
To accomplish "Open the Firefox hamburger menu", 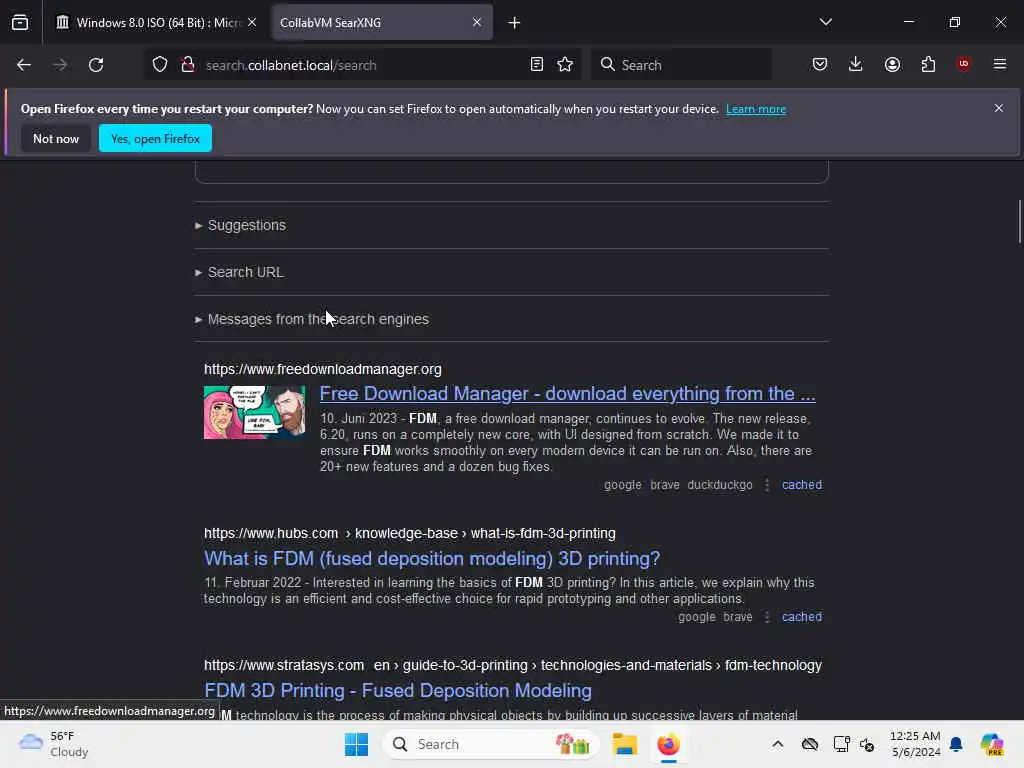I will pos(1000,64).
